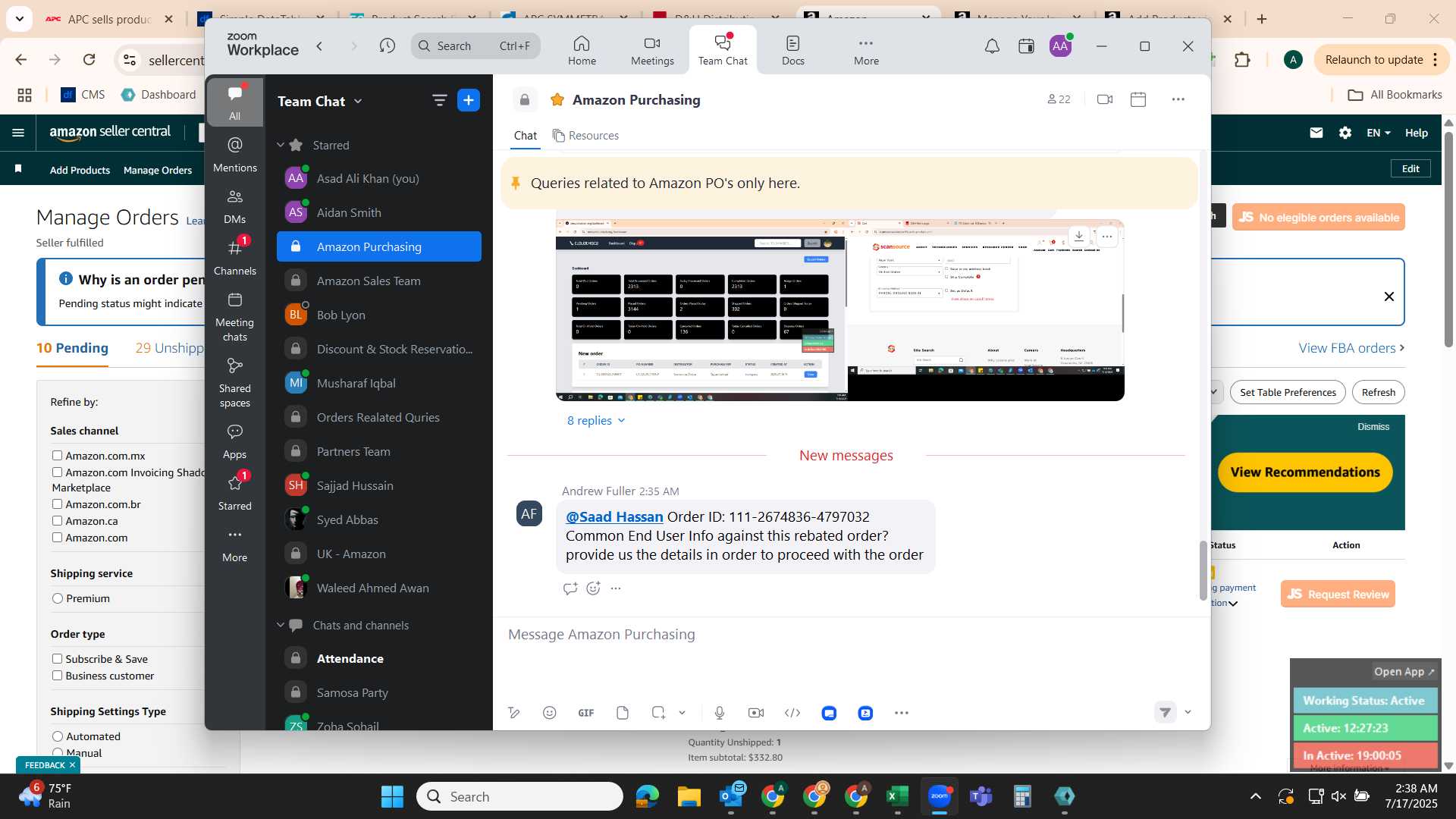Viewport: 1456px width, 819px height.
Task: Insert a code snippet
Action: pos(792,713)
